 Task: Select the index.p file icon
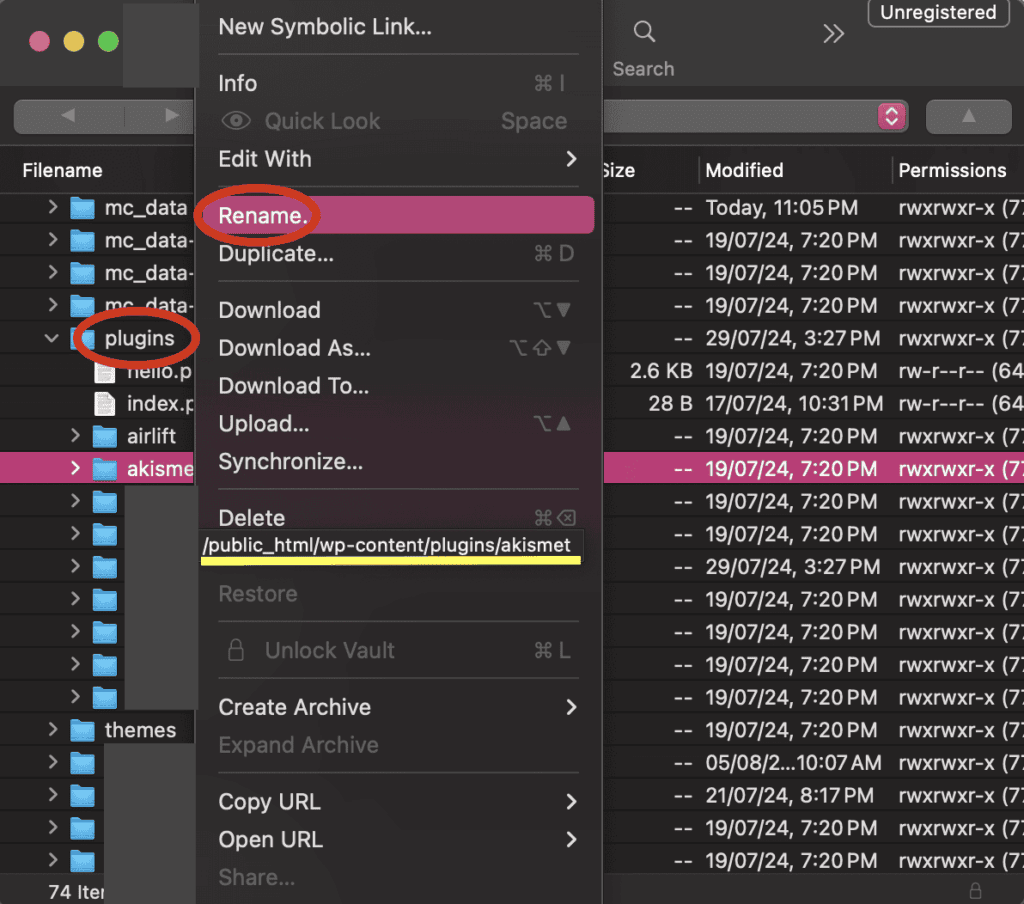point(104,404)
